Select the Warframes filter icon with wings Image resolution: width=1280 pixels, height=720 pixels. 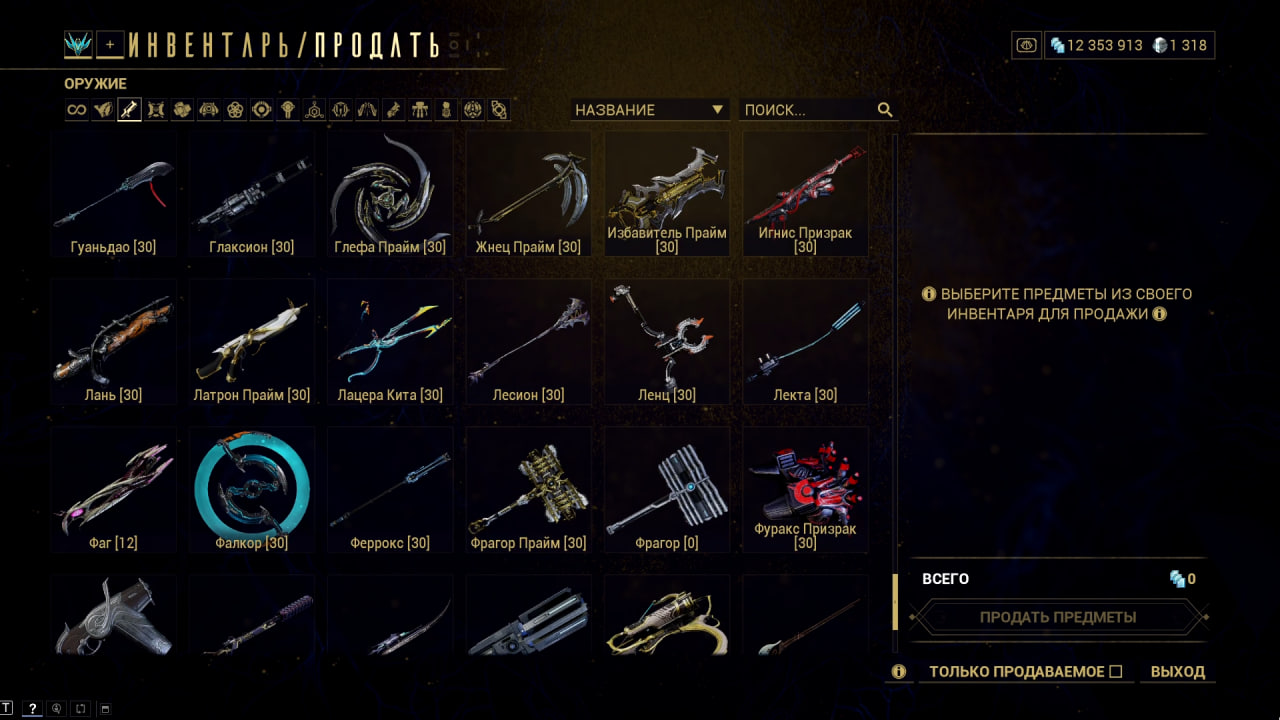pyautogui.click(x=103, y=110)
